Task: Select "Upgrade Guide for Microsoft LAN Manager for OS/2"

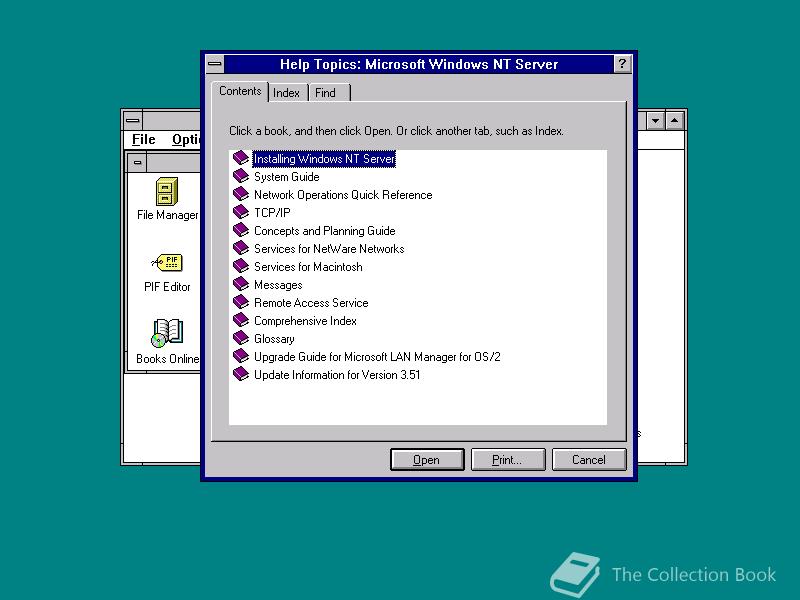Action: (x=377, y=357)
